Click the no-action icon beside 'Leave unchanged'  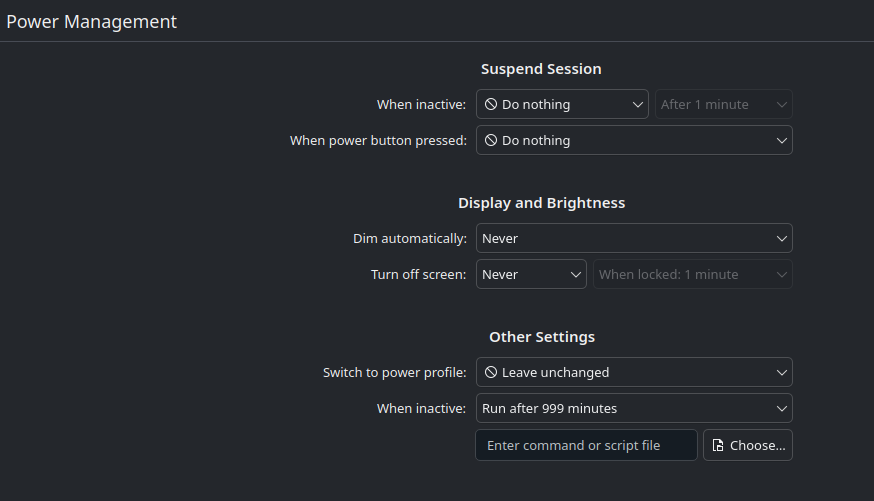point(491,373)
